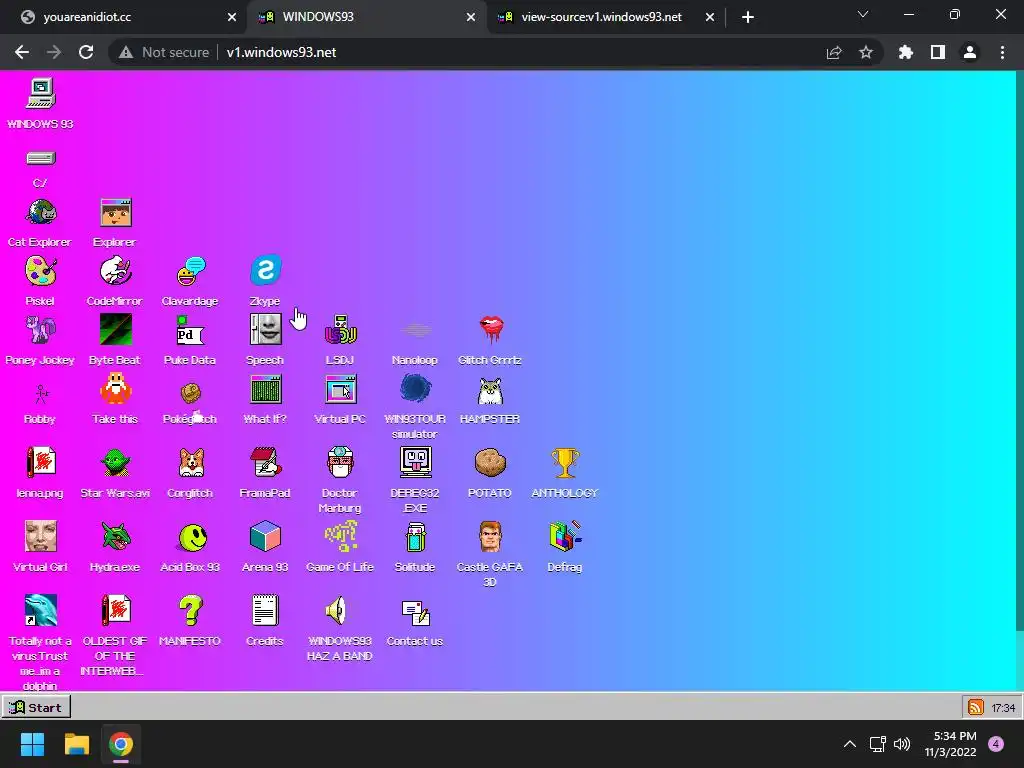This screenshot has width=1024, height=768.
Task: Reload the current page
Action: pyautogui.click(x=86, y=52)
